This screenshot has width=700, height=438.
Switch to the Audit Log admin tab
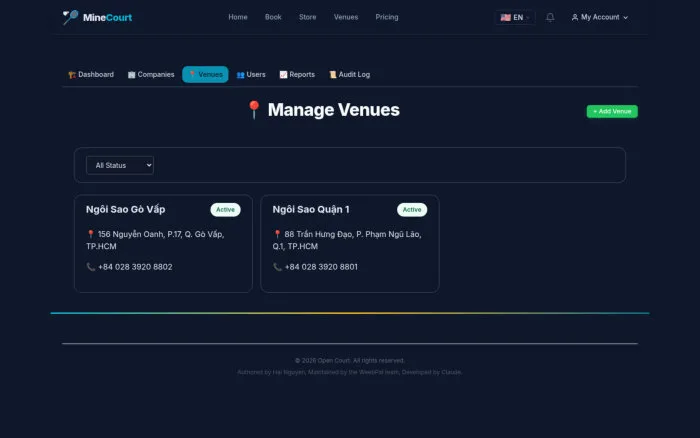pos(350,75)
